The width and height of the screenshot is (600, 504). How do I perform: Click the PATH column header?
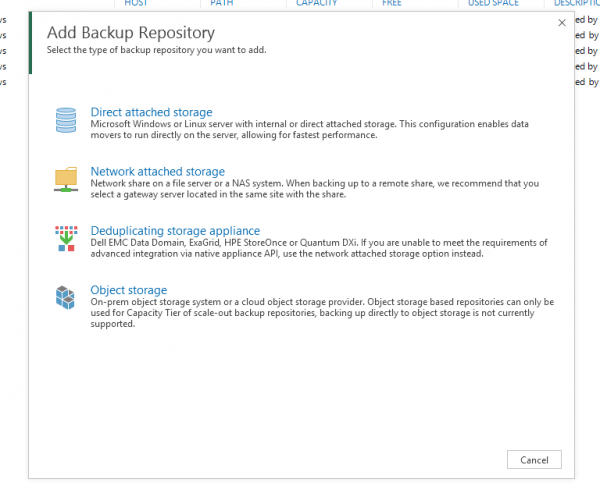point(221,4)
